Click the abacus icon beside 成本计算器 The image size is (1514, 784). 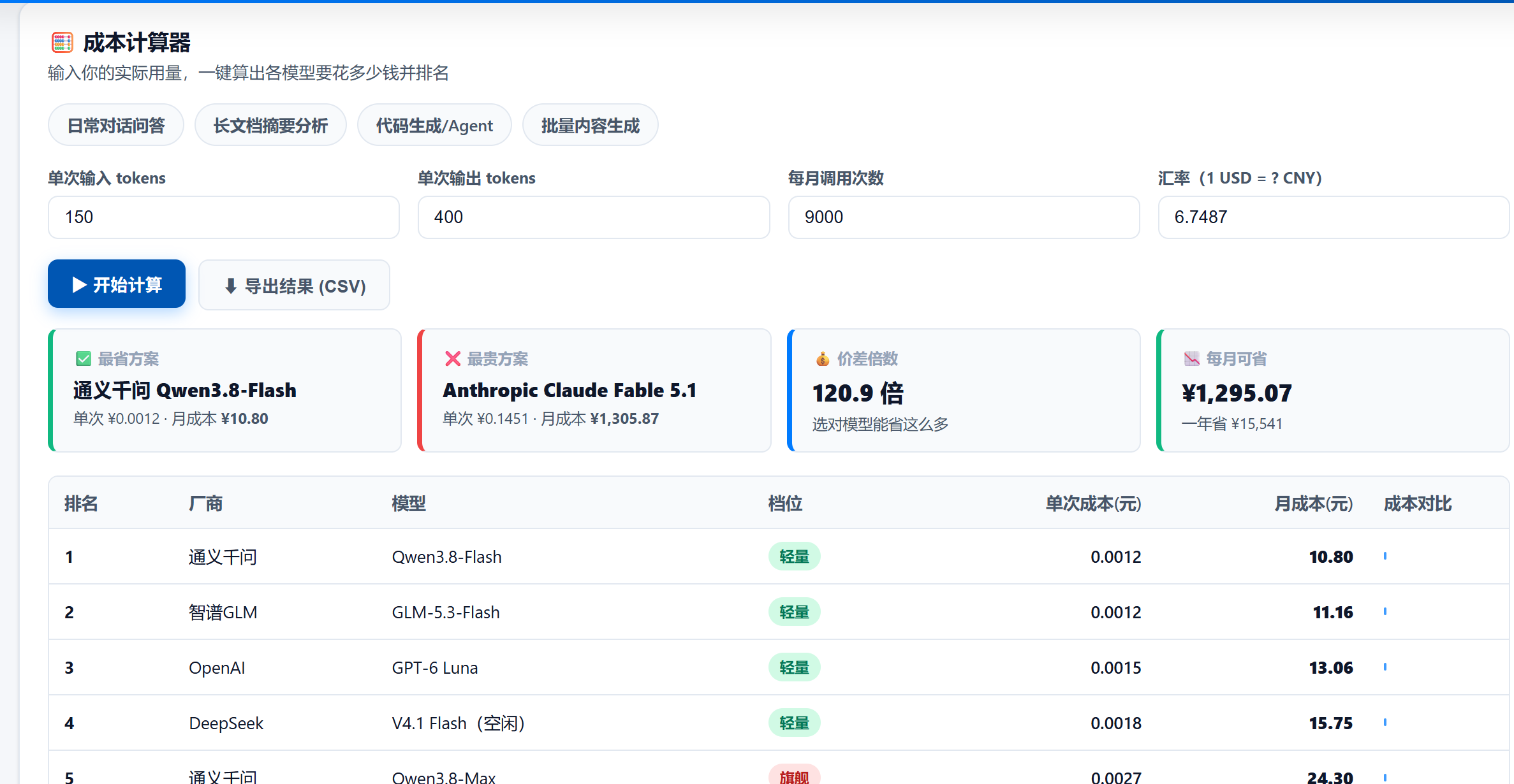62,43
